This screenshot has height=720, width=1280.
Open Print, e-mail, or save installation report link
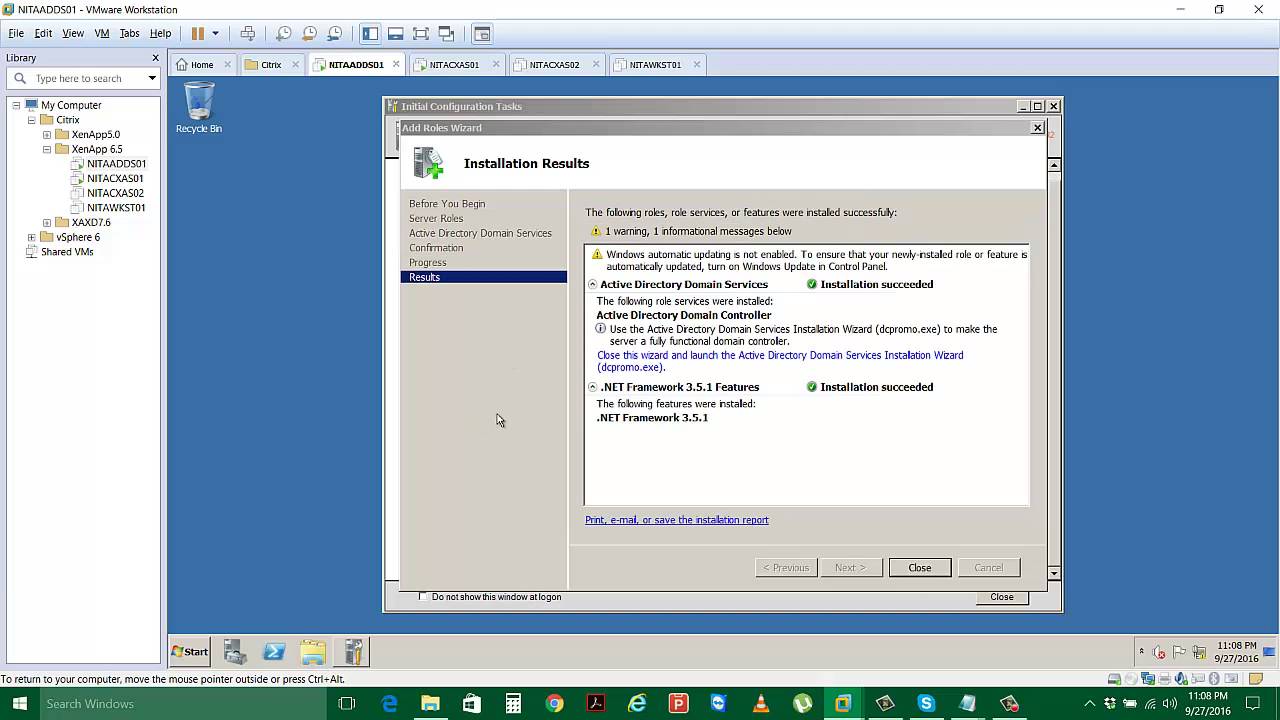[x=677, y=520]
